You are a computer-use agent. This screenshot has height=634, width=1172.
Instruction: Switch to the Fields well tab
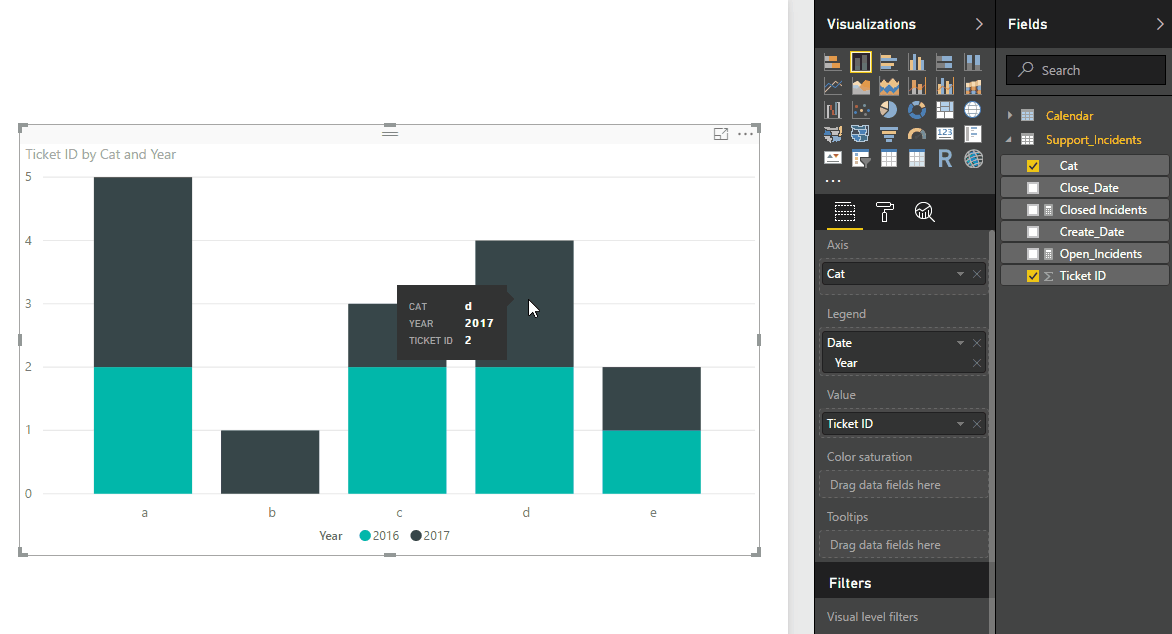pyautogui.click(x=845, y=212)
